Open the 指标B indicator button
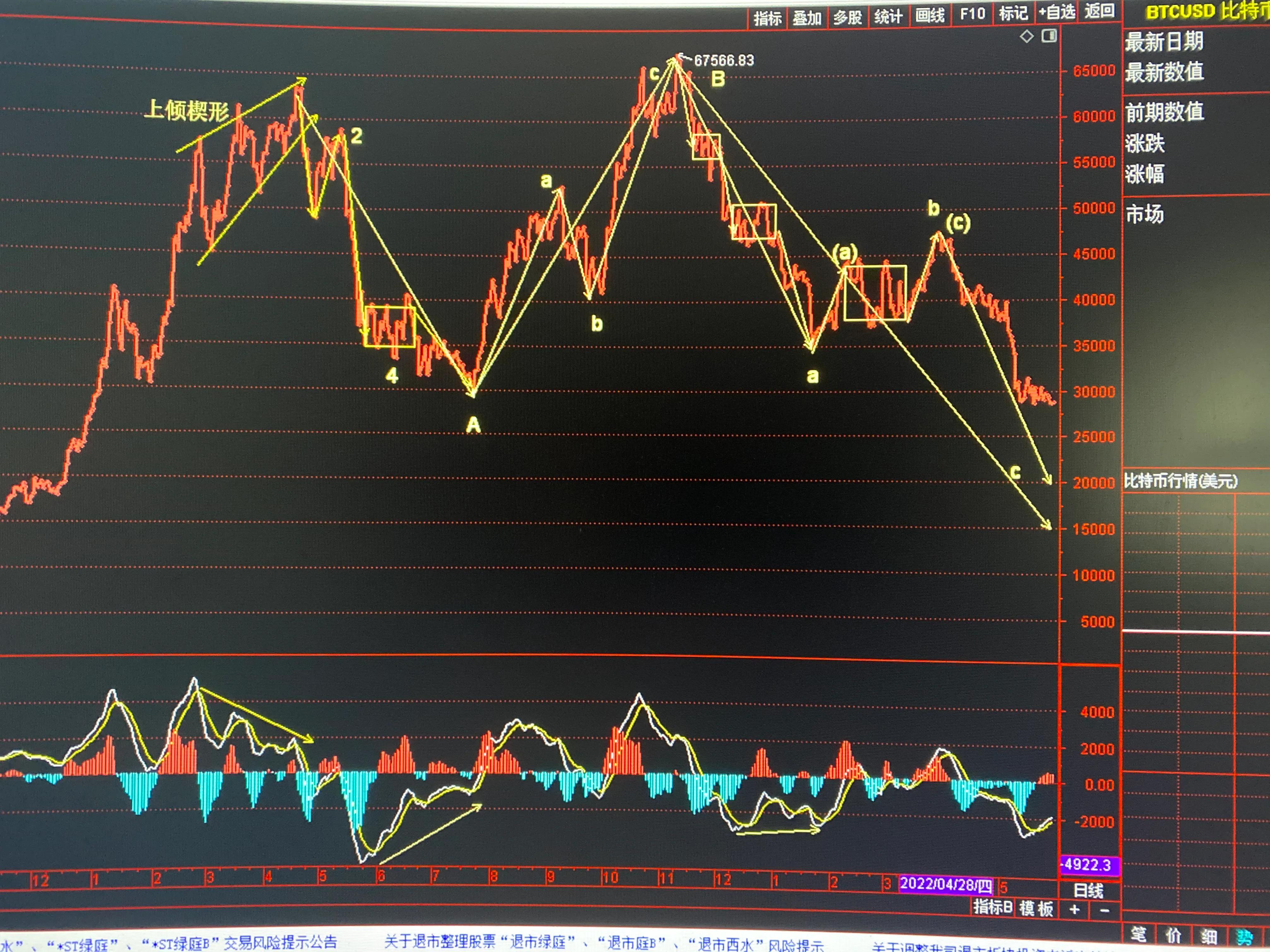This screenshot has height=952, width=1270. pyautogui.click(x=993, y=907)
